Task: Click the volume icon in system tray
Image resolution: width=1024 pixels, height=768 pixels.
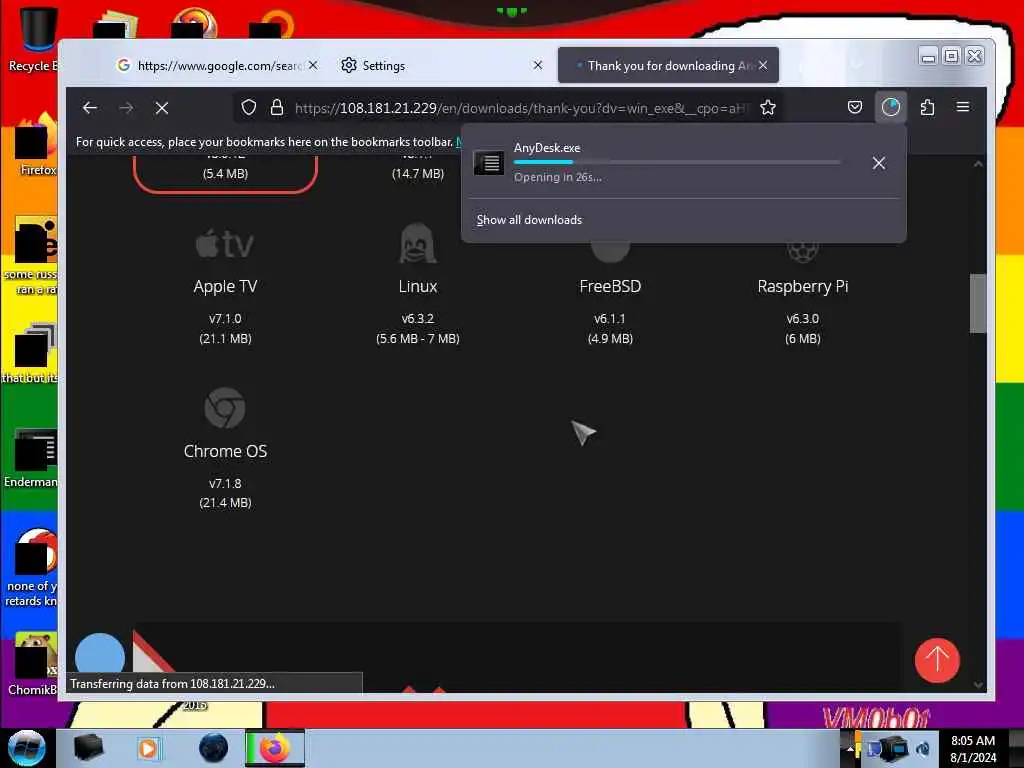Action: pos(923,749)
